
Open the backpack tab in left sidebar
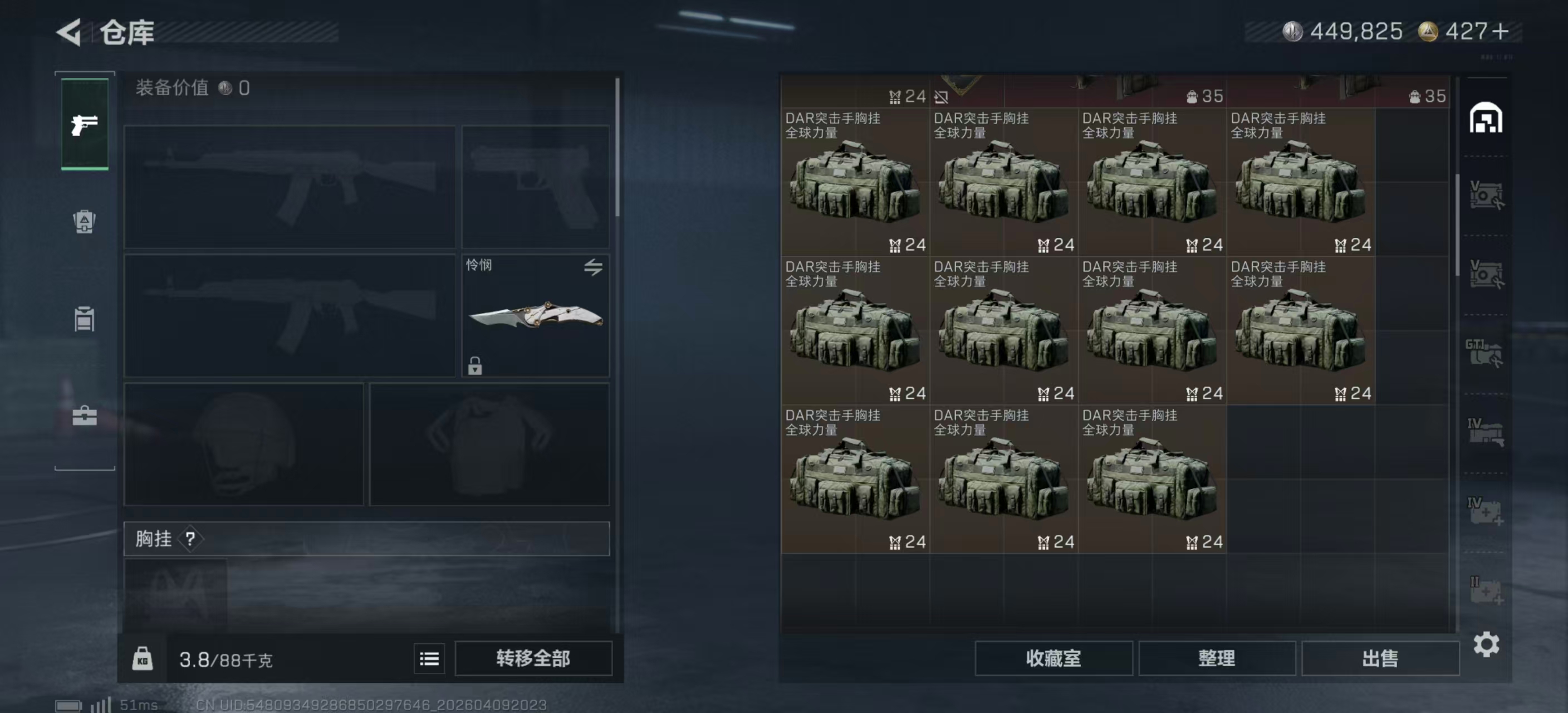(x=85, y=222)
